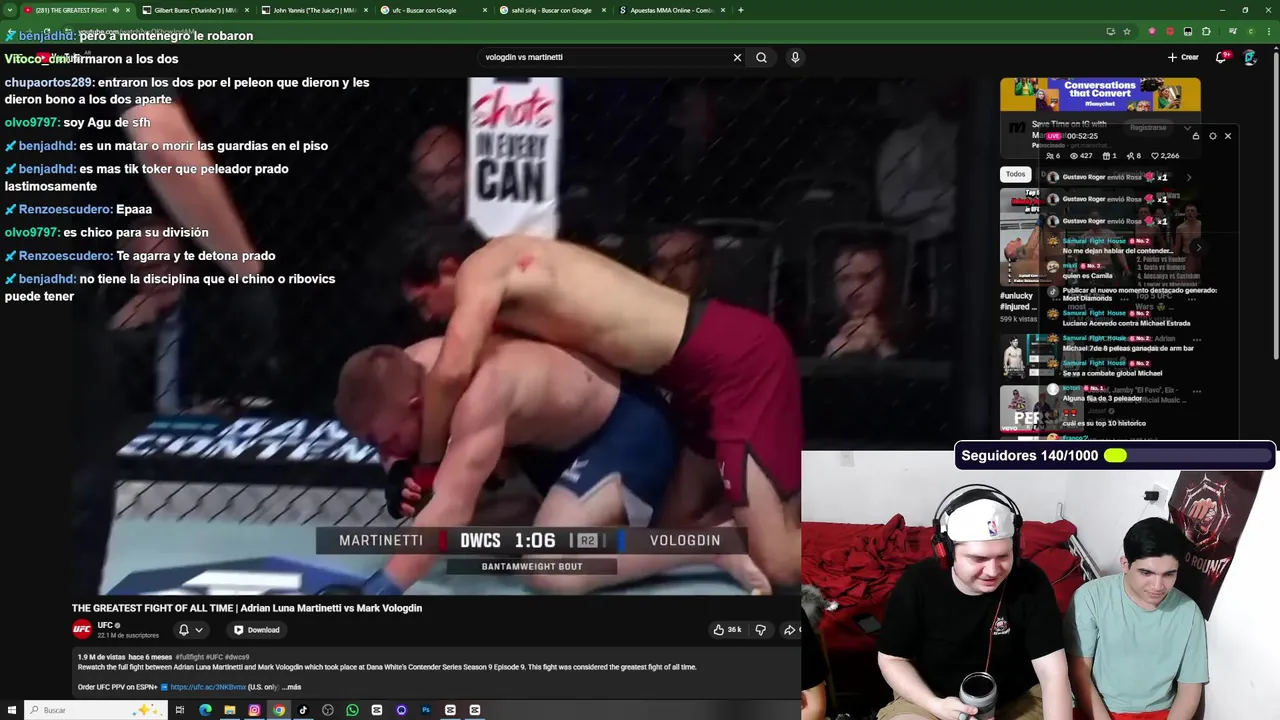The image size is (1280, 720).
Task: Open the pink extension icon in toolbar
Action: [x=1152, y=31]
